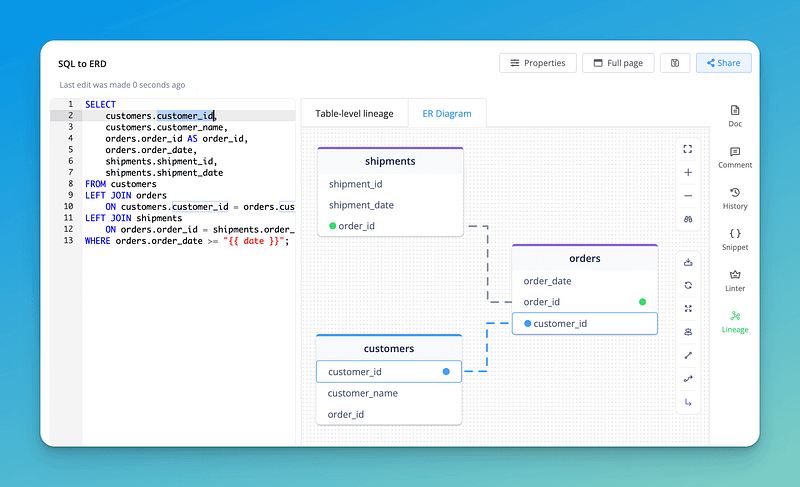800x487 pixels.
Task: Click the binoculars search icon
Action: [x=688, y=219]
